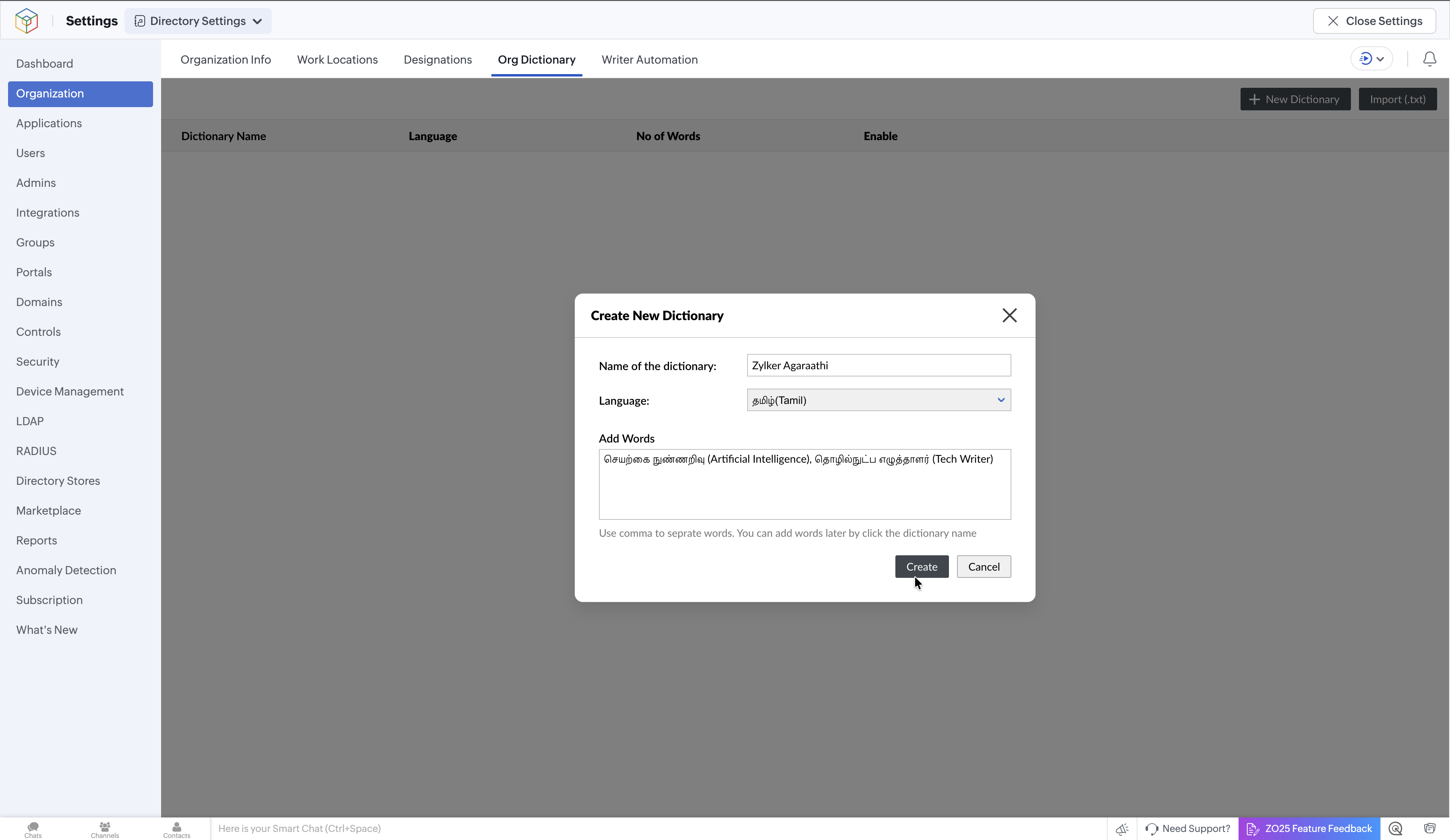Click the Enable column header
The height and width of the screenshot is (840, 1450).
pos(880,137)
